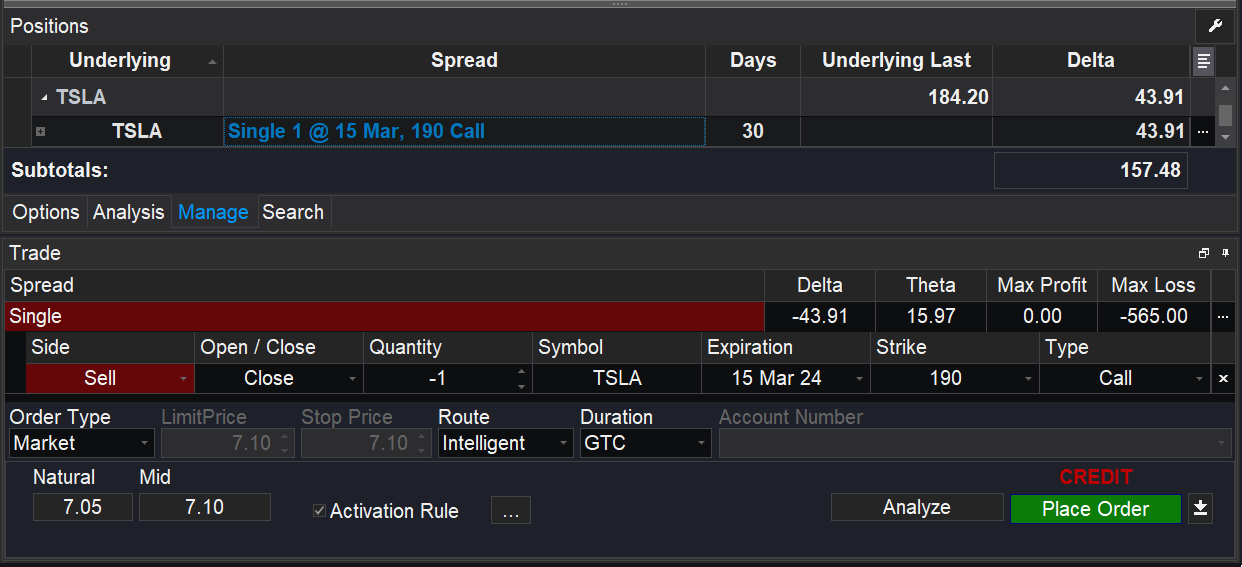Open the Strike dropdown showing 190
The height and width of the screenshot is (567, 1242).
point(955,379)
